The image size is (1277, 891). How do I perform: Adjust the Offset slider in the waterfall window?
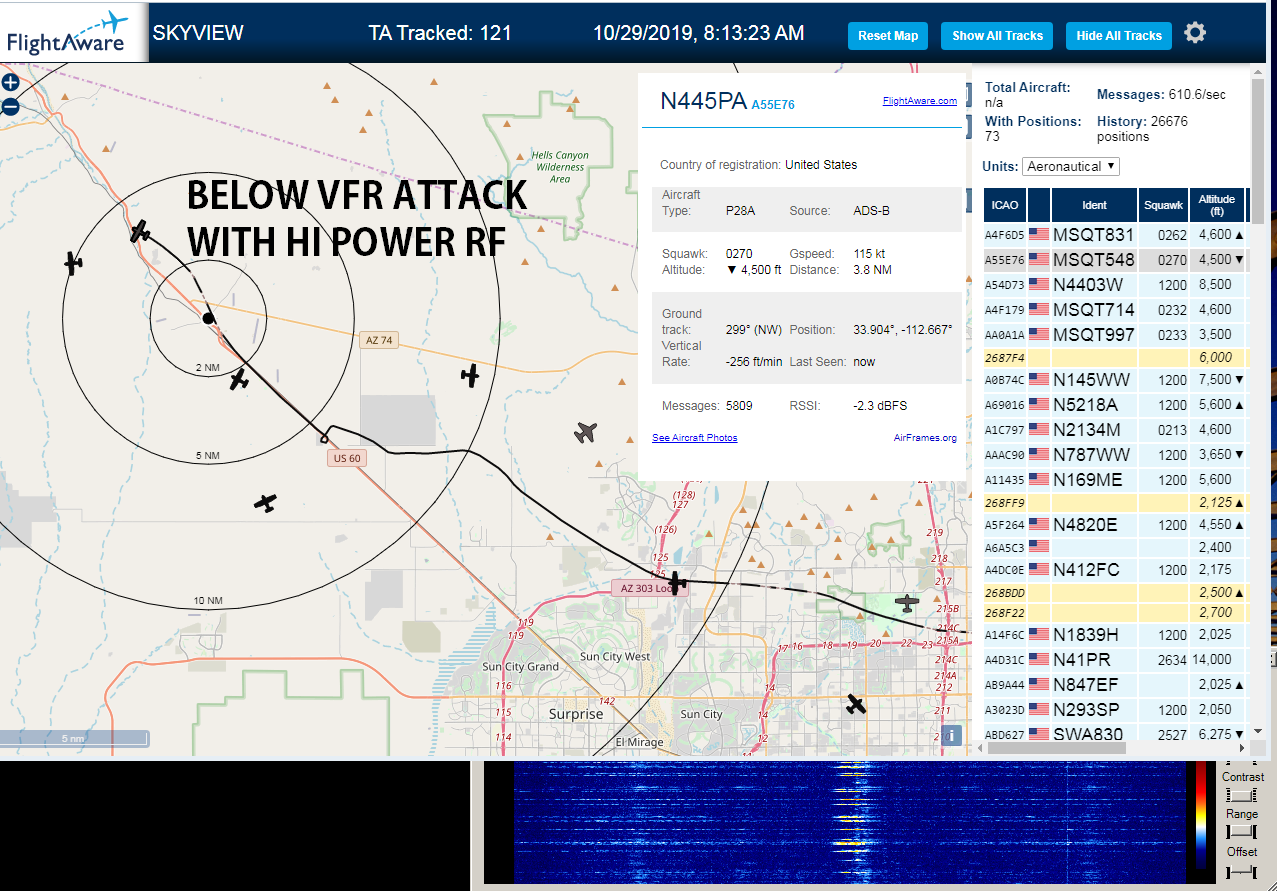tap(1241, 872)
